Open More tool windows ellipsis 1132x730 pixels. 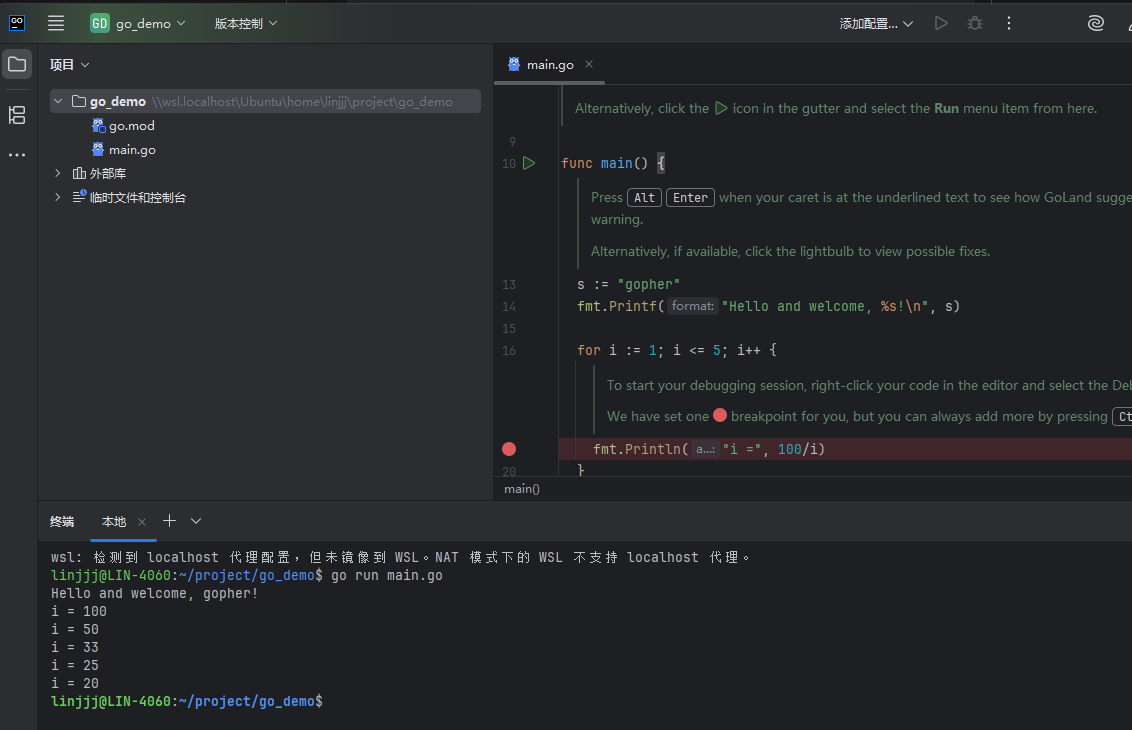tap(17, 155)
